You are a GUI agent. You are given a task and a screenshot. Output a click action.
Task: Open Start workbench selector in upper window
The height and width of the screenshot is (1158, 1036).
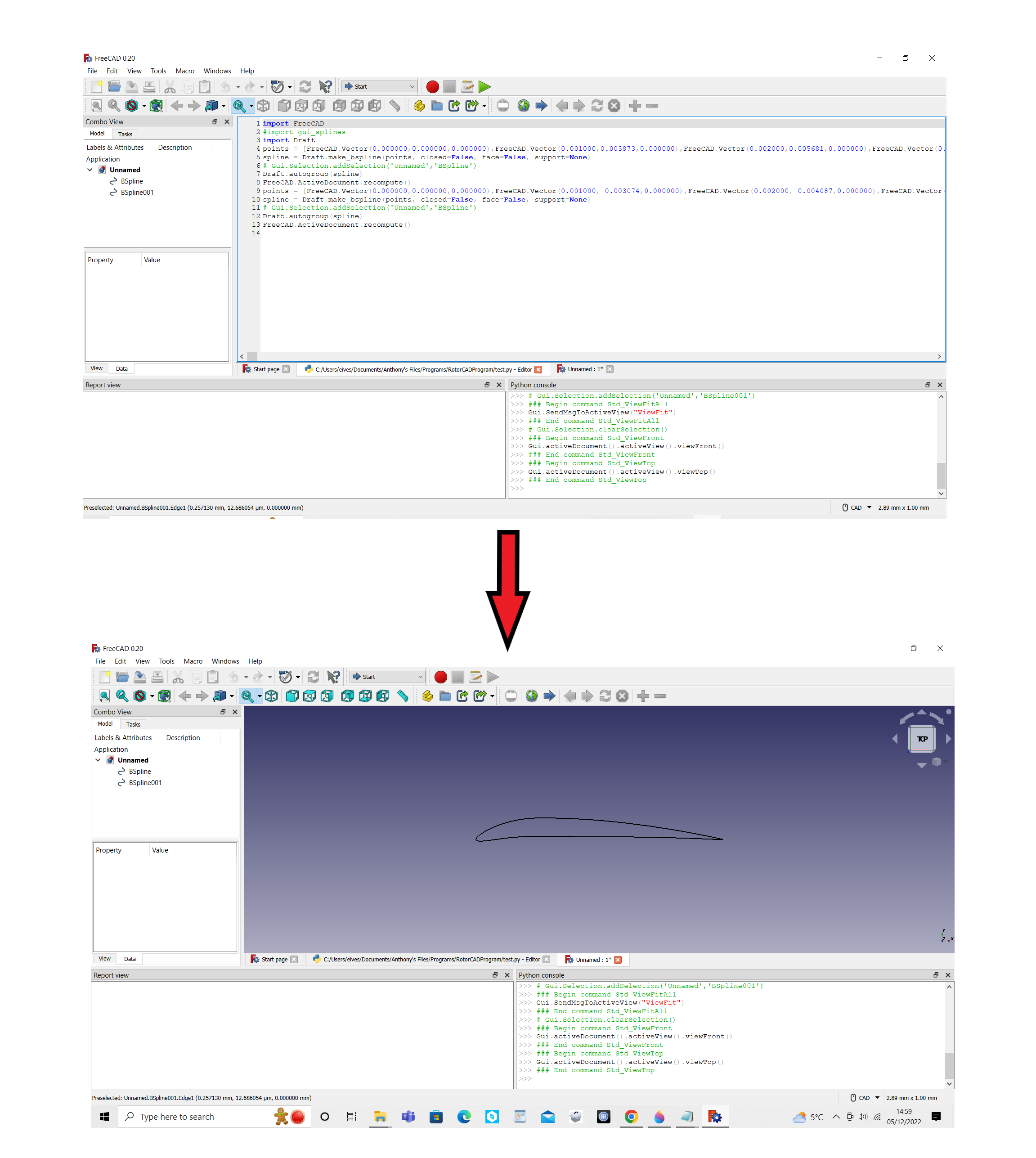click(x=379, y=86)
